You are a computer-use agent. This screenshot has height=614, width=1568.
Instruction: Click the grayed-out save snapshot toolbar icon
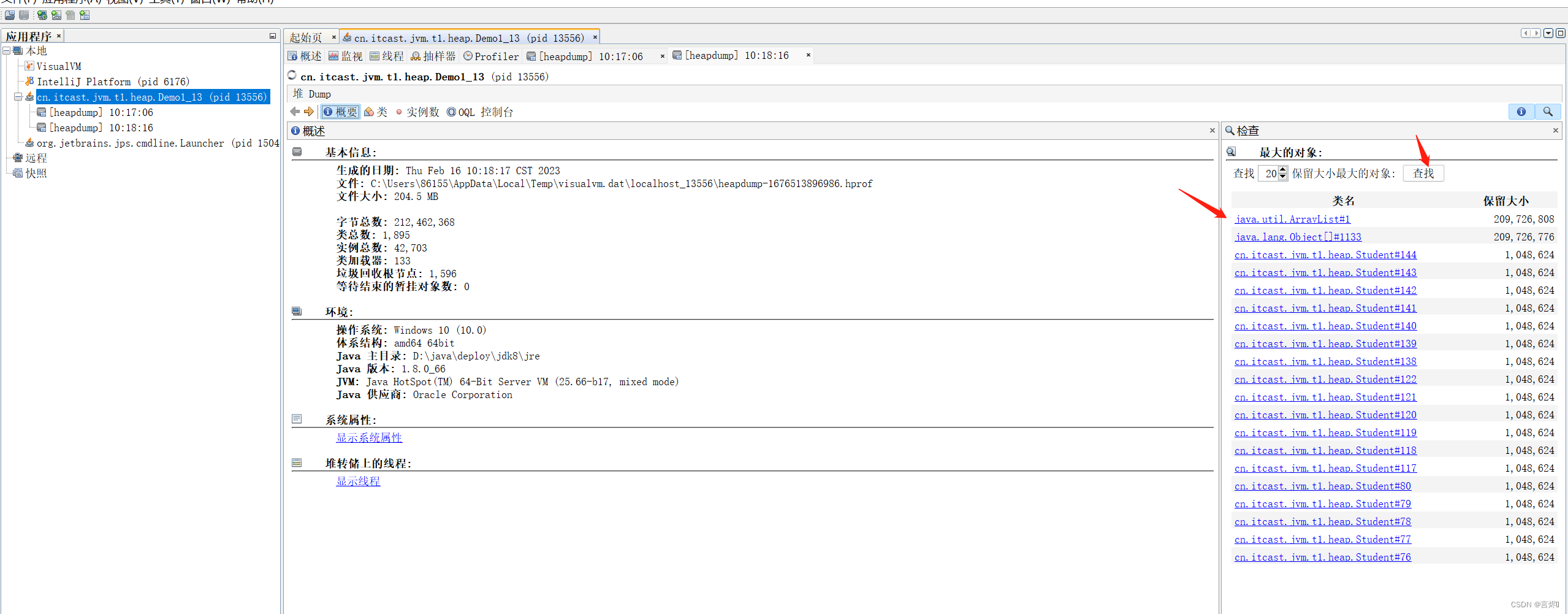[24, 15]
